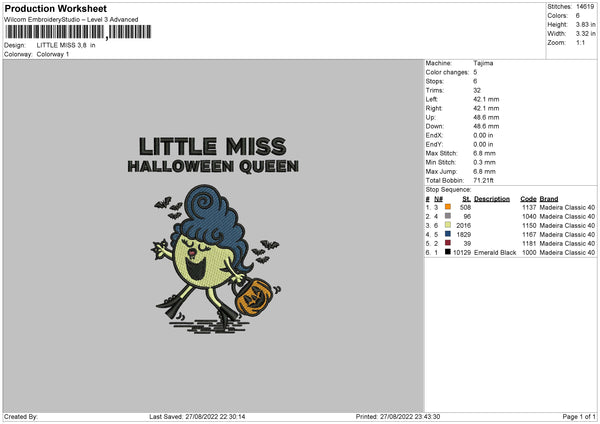Click the design name 'LITTLE MISS 3,8 in'
This screenshot has height=424, width=600.
pos(66,45)
